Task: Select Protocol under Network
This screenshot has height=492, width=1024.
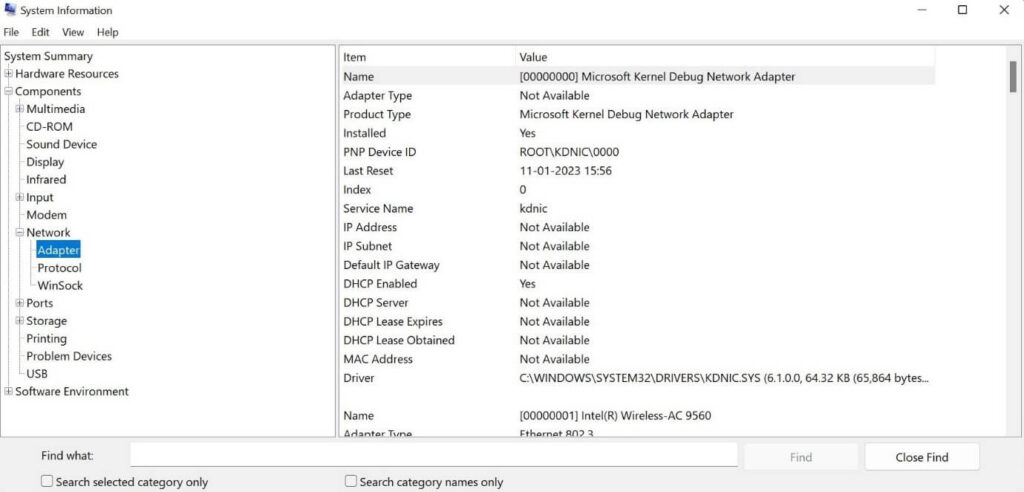Action: pyautogui.click(x=59, y=268)
